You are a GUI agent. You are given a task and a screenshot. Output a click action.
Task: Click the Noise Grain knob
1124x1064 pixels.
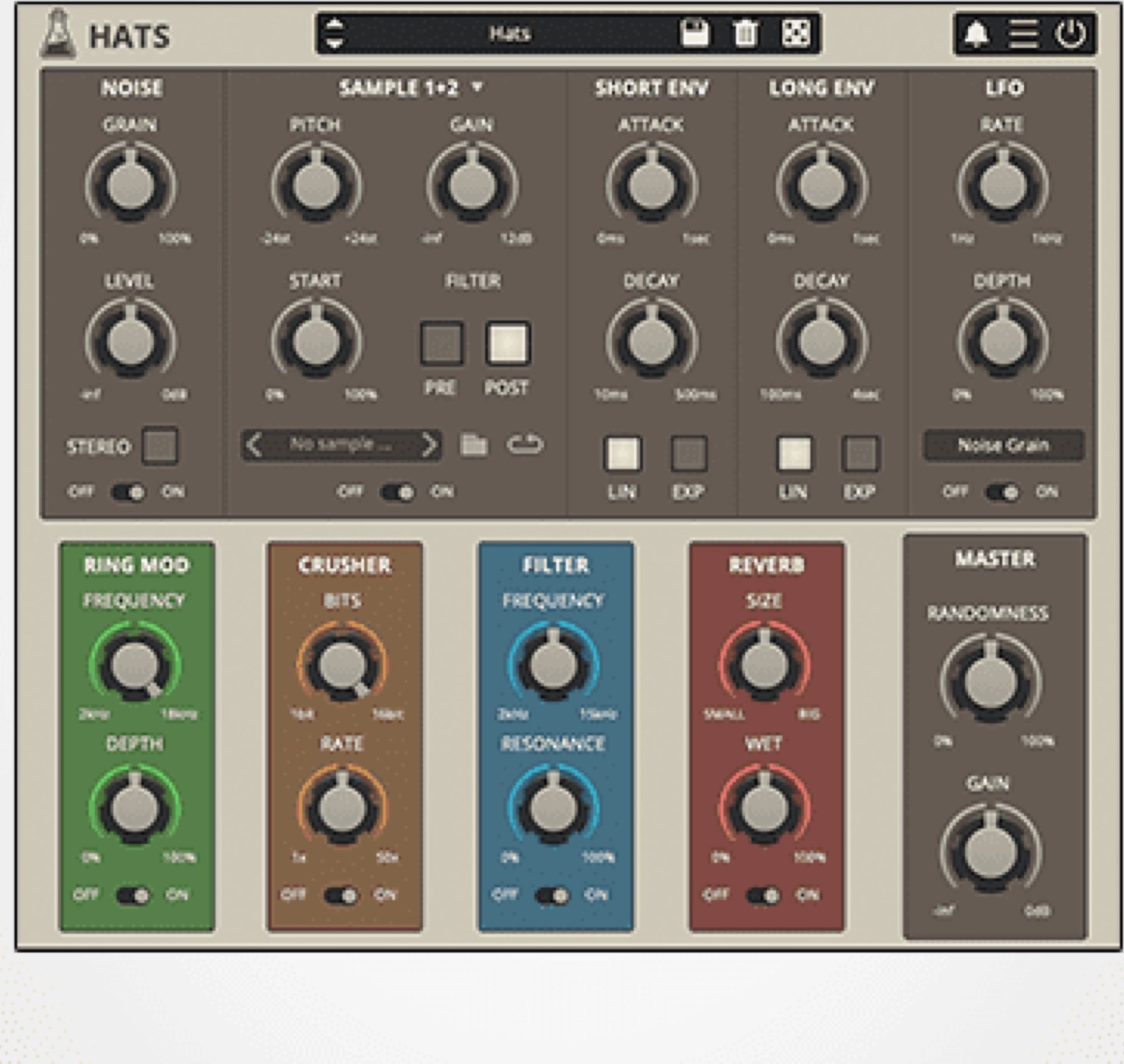131,185
